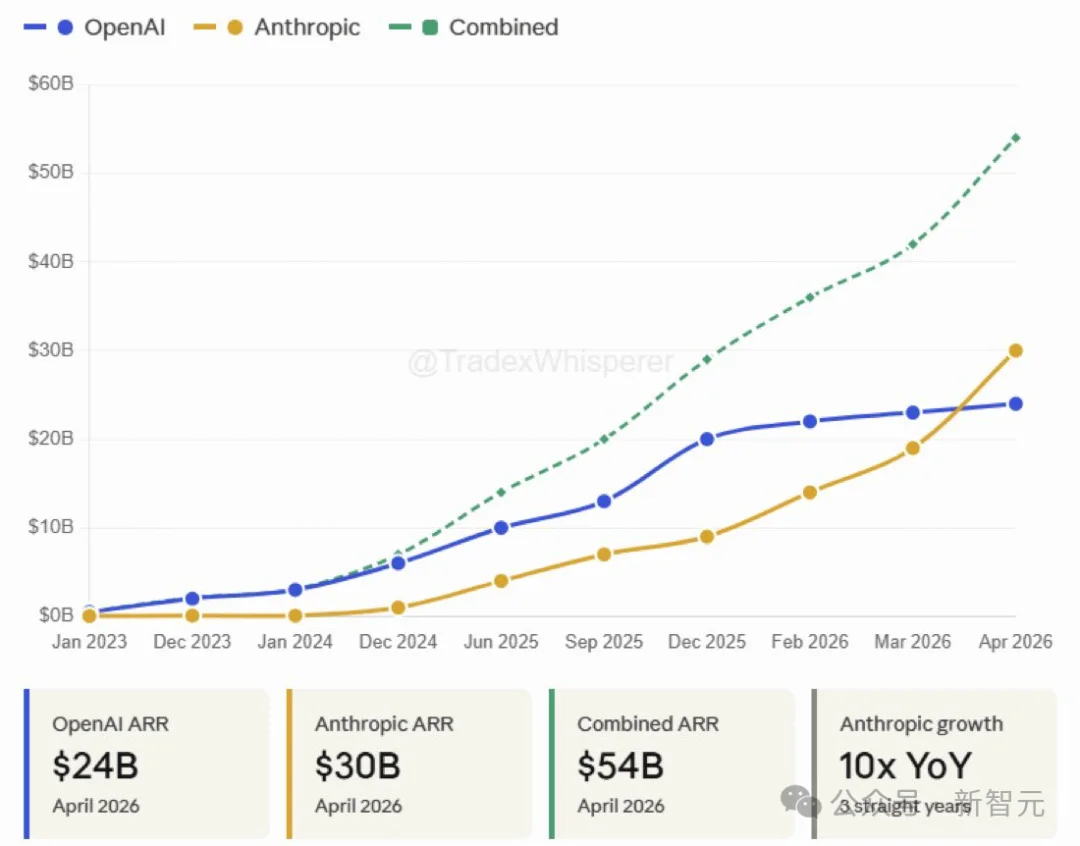Select the Combined line point at Mar 2026
This screenshot has height=846, width=1080.
912,244
